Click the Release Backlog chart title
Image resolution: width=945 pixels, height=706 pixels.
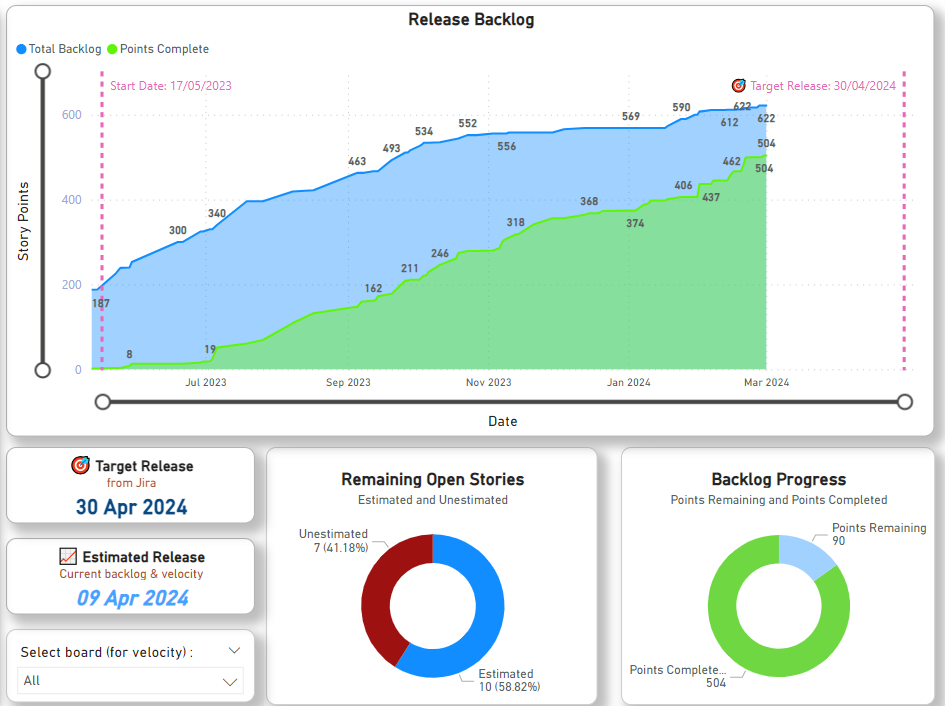[471, 19]
